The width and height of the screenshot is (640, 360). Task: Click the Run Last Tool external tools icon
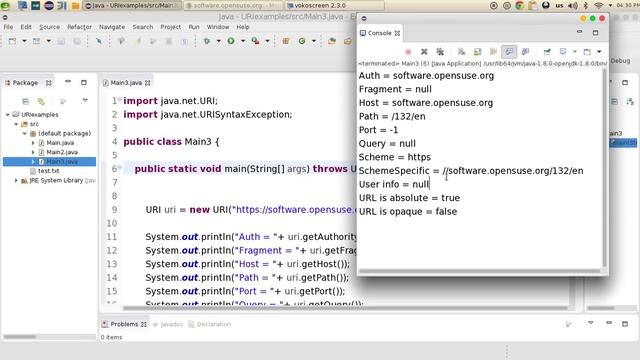256,41
